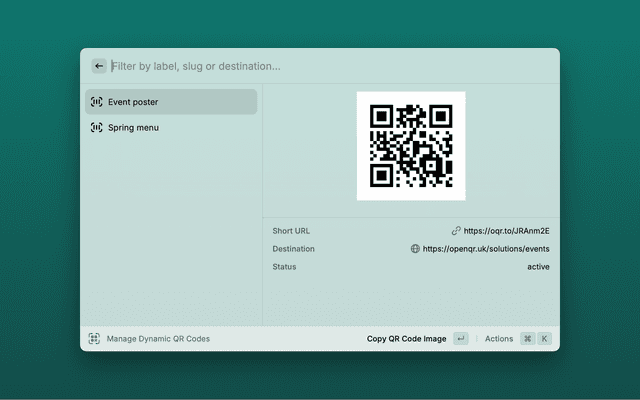Click the Status label
This screenshot has height=400, width=640.
tap(284, 267)
